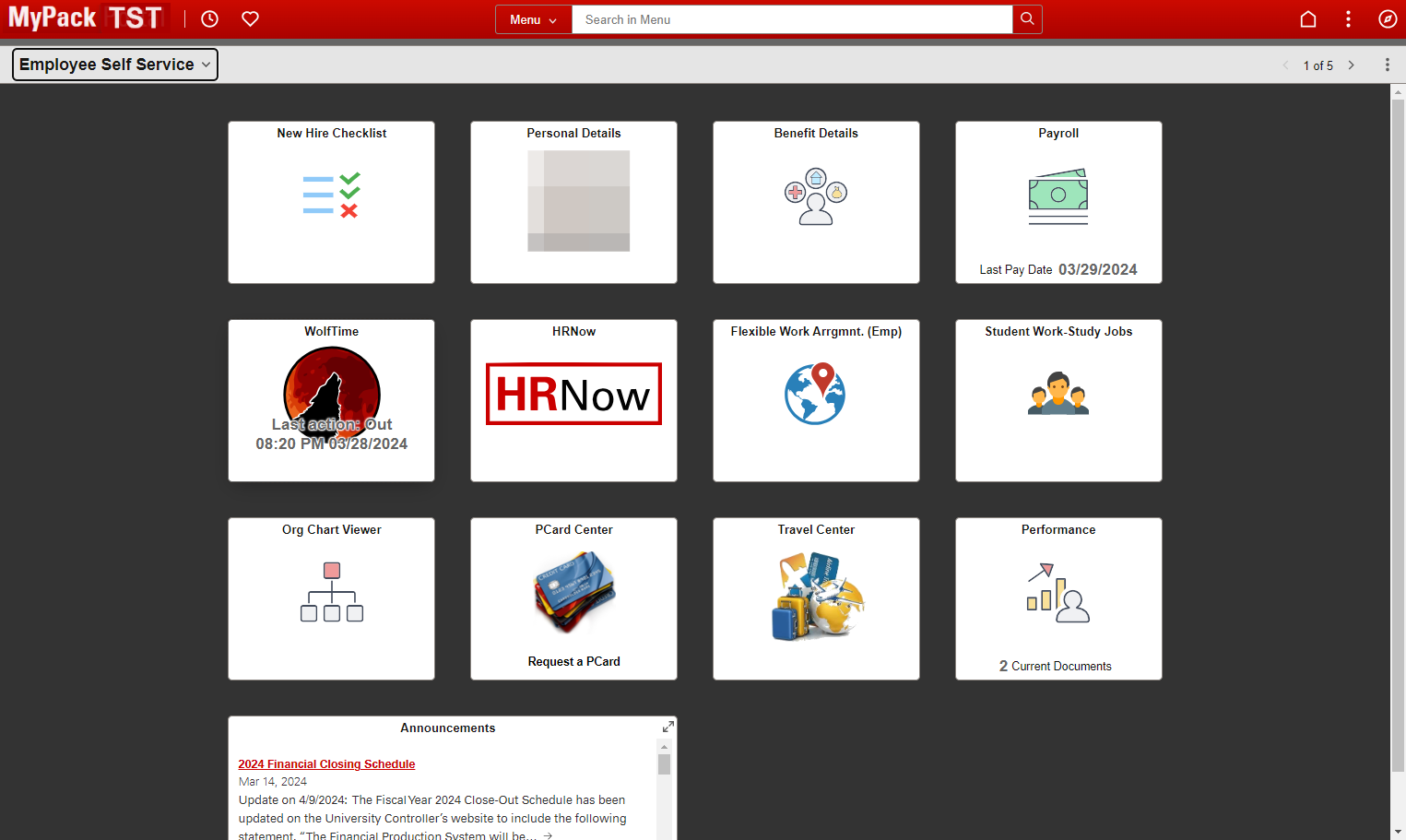This screenshot has width=1406, height=840.
Task: Open Performance chart icon
Action: [x=1058, y=593]
